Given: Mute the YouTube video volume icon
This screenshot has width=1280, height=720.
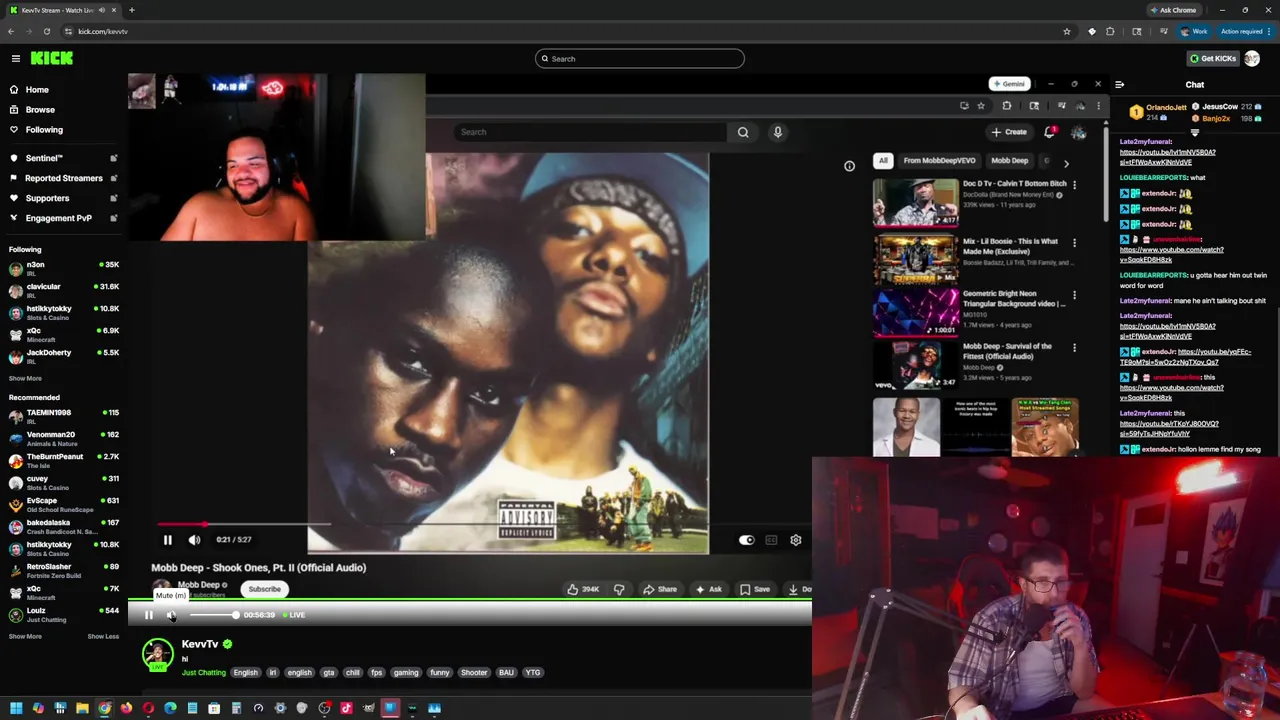Looking at the screenshot, I should pos(195,540).
